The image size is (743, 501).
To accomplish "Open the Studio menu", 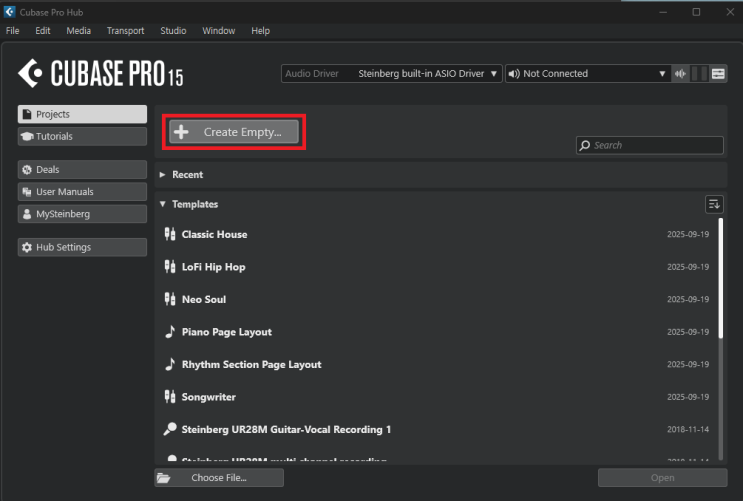I will [x=173, y=30].
